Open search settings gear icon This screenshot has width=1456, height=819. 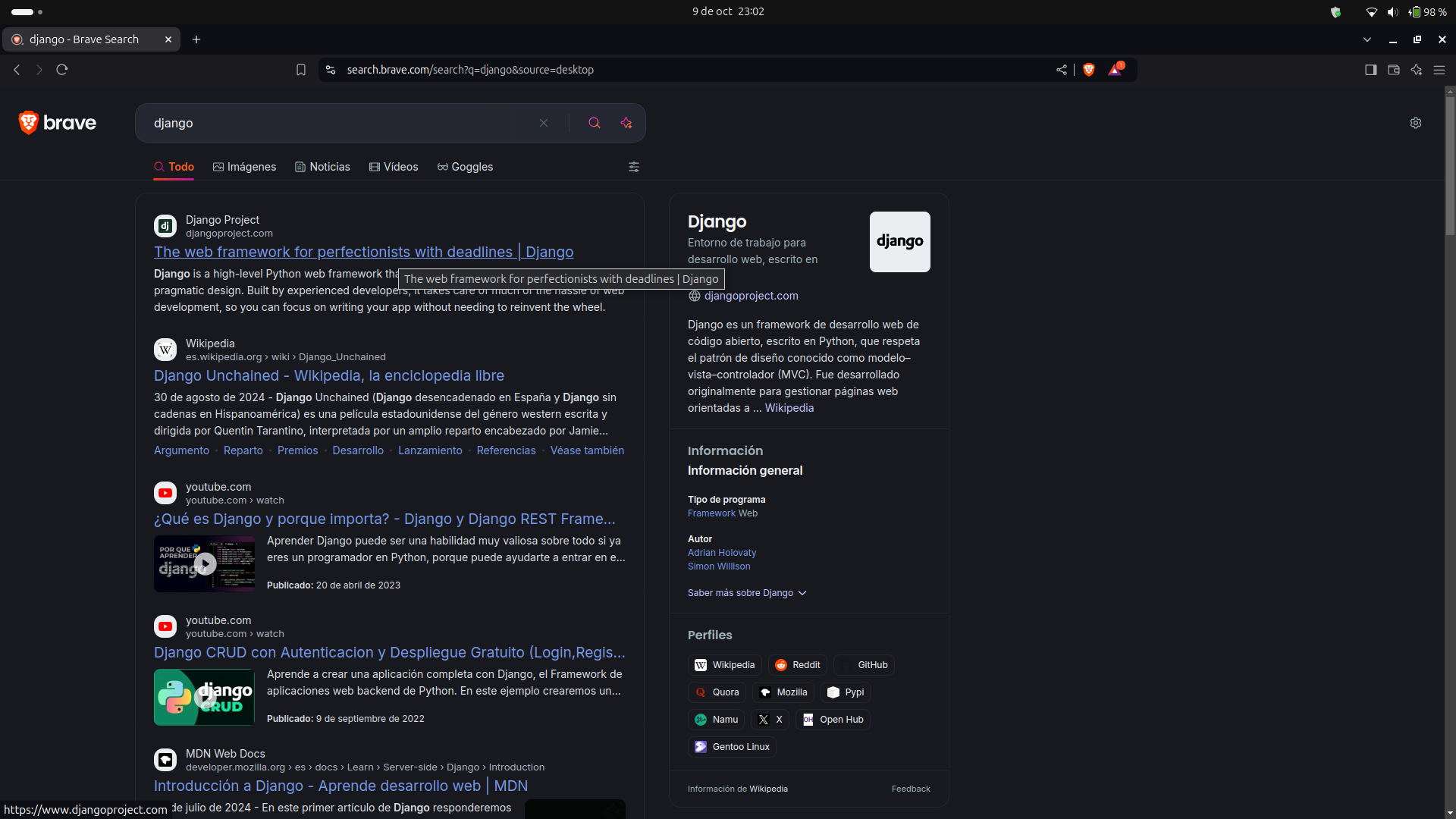click(1416, 123)
